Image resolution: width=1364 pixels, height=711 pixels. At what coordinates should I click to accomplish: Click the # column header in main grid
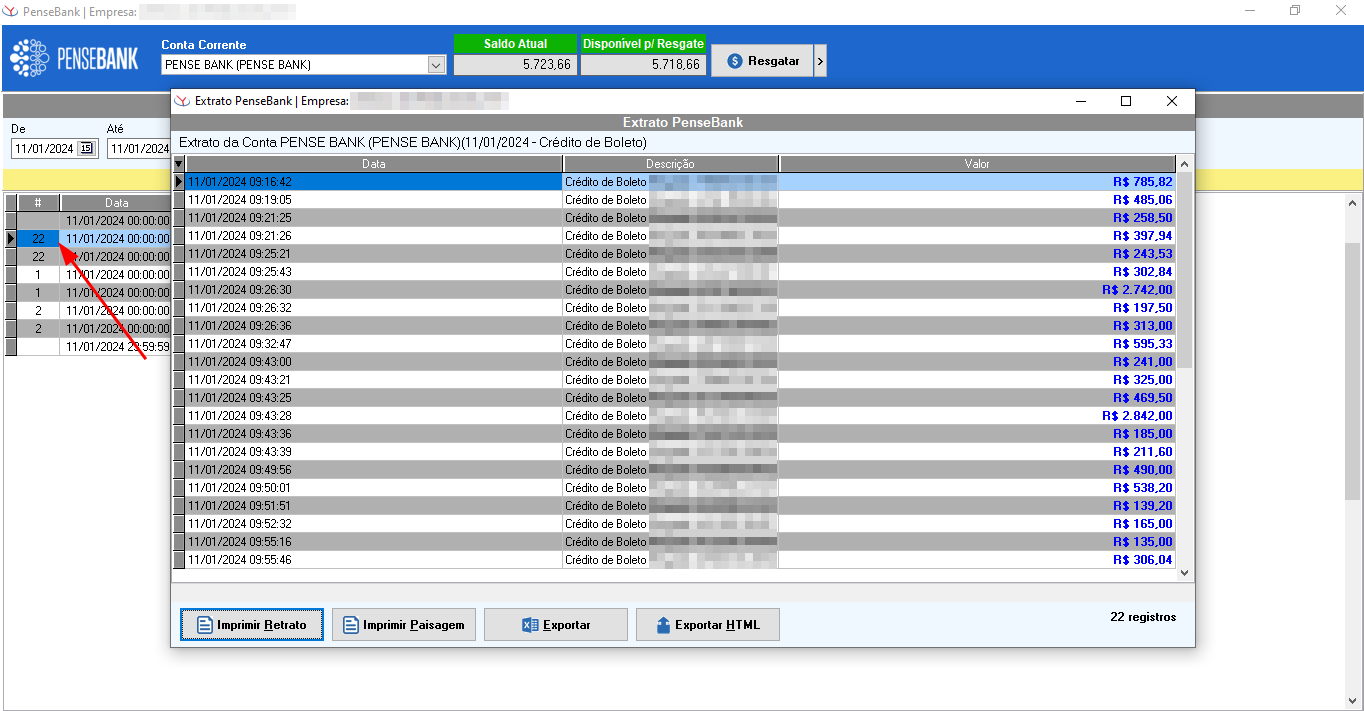[38, 203]
